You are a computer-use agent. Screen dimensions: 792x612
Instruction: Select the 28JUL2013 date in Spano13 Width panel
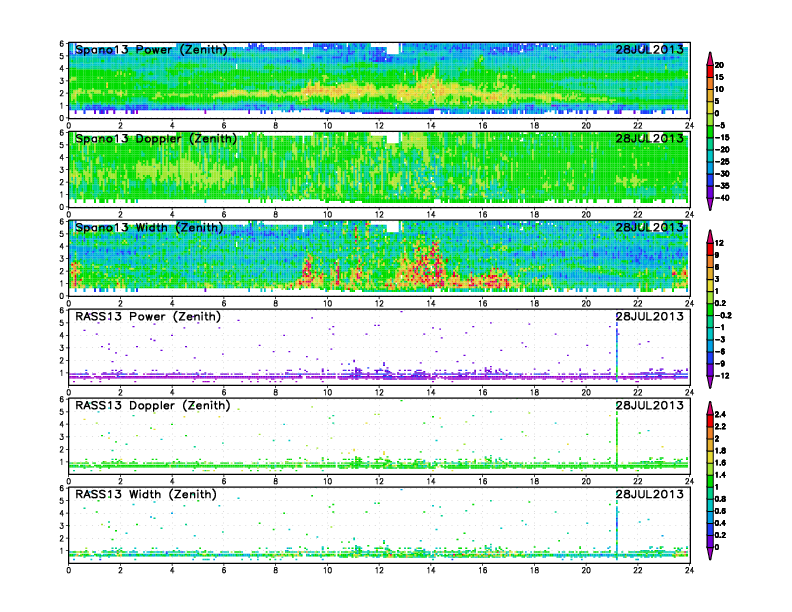click(x=649, y=227)
